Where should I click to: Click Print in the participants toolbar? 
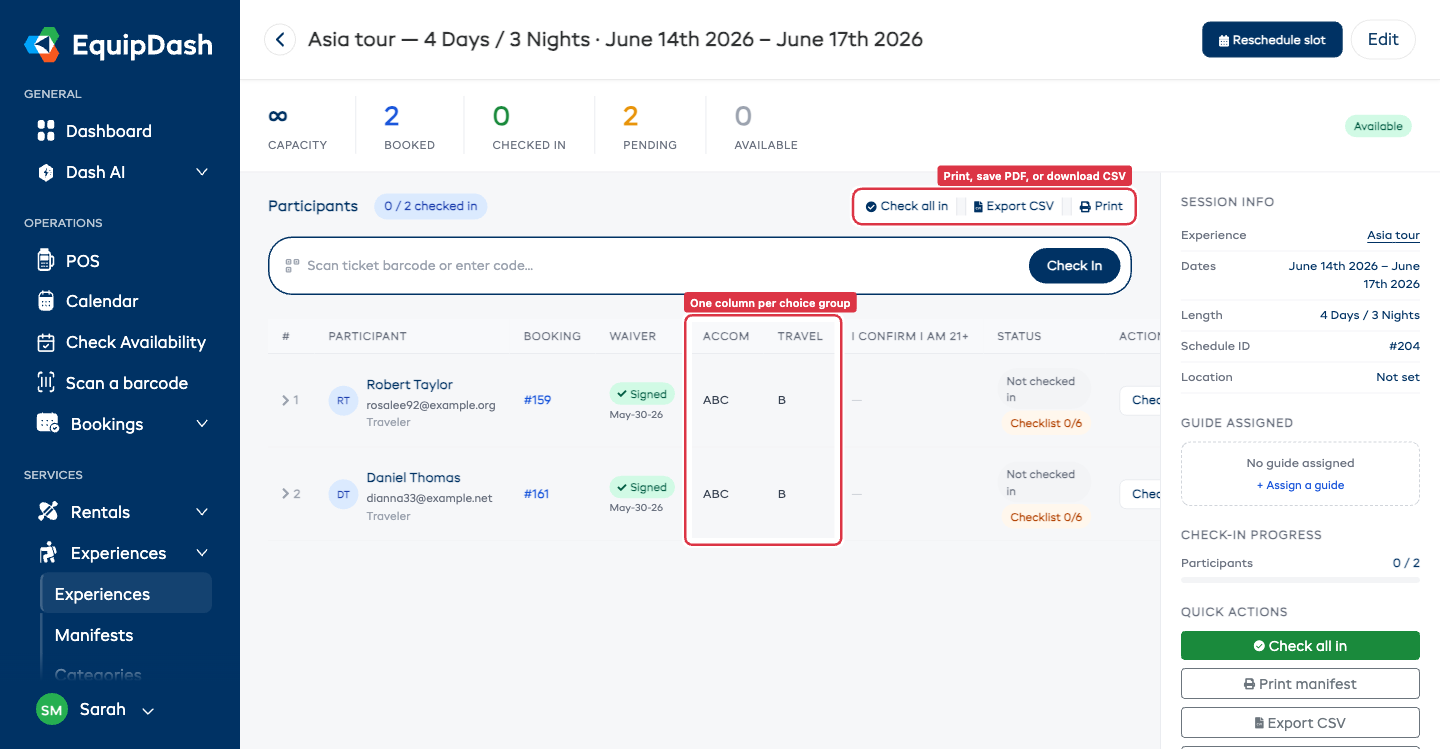[x=1101, y=206]
